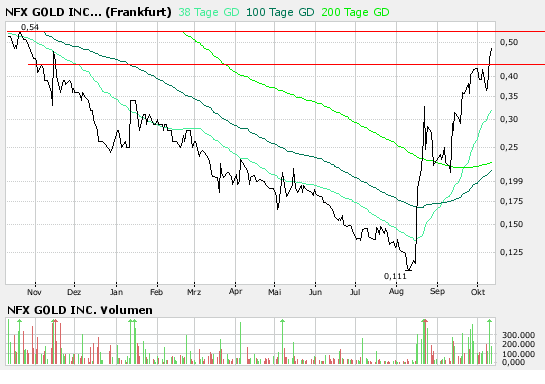Click the 0,50 price axis value
The width and height of the screenshot is (545, 384).
pos(509,42)
